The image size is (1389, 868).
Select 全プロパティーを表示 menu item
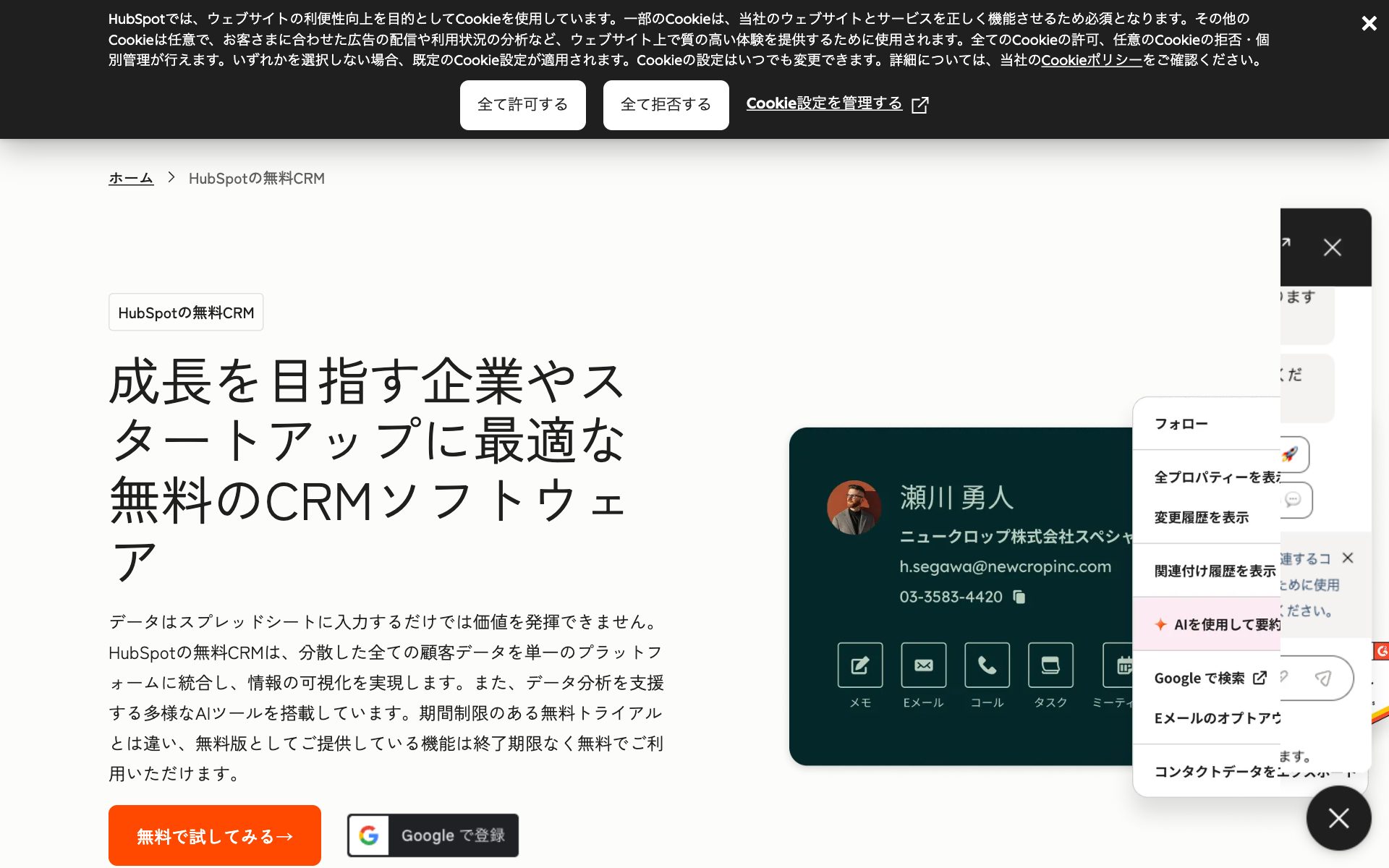(x=1207, y=477)
